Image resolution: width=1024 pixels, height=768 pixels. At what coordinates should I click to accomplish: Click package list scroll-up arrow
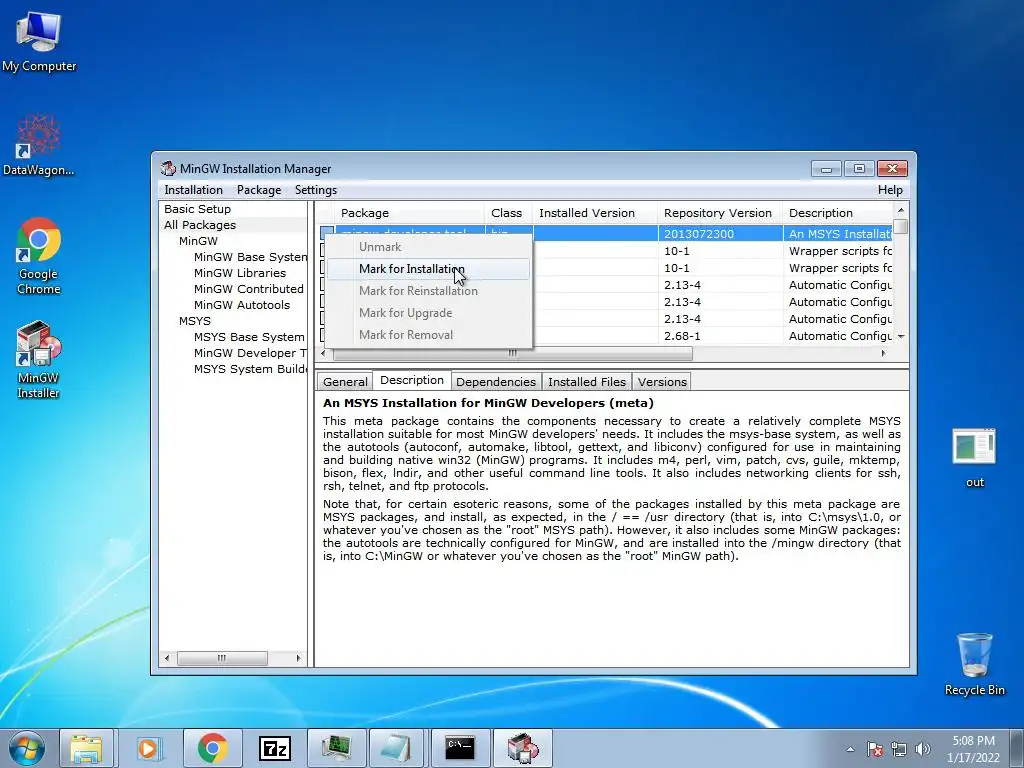coord(901,210)
